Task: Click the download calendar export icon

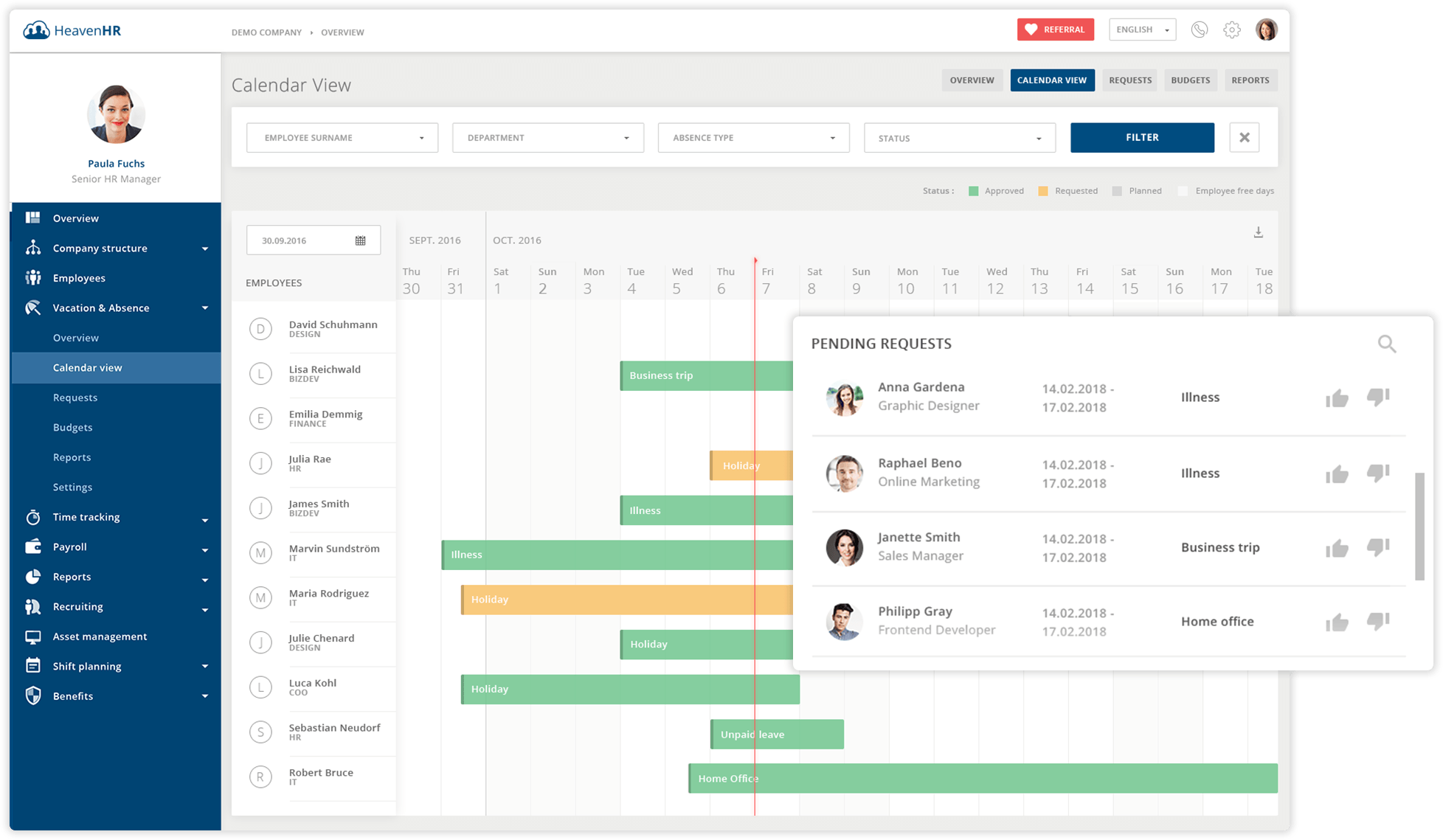Action: 1259,232
